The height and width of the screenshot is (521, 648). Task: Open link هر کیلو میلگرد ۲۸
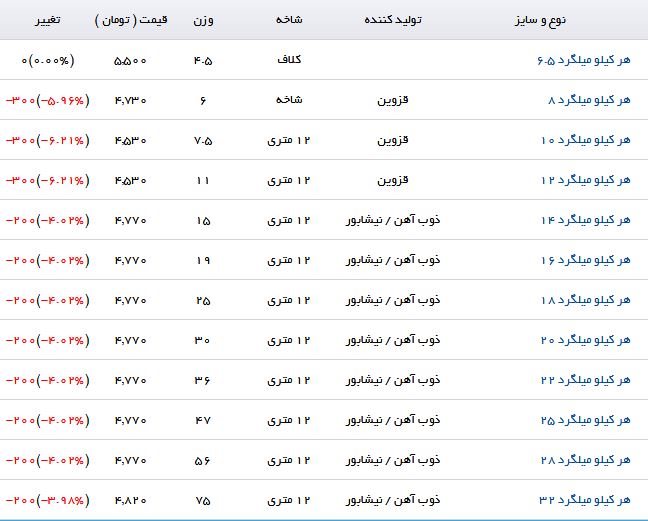click(586, 460)
